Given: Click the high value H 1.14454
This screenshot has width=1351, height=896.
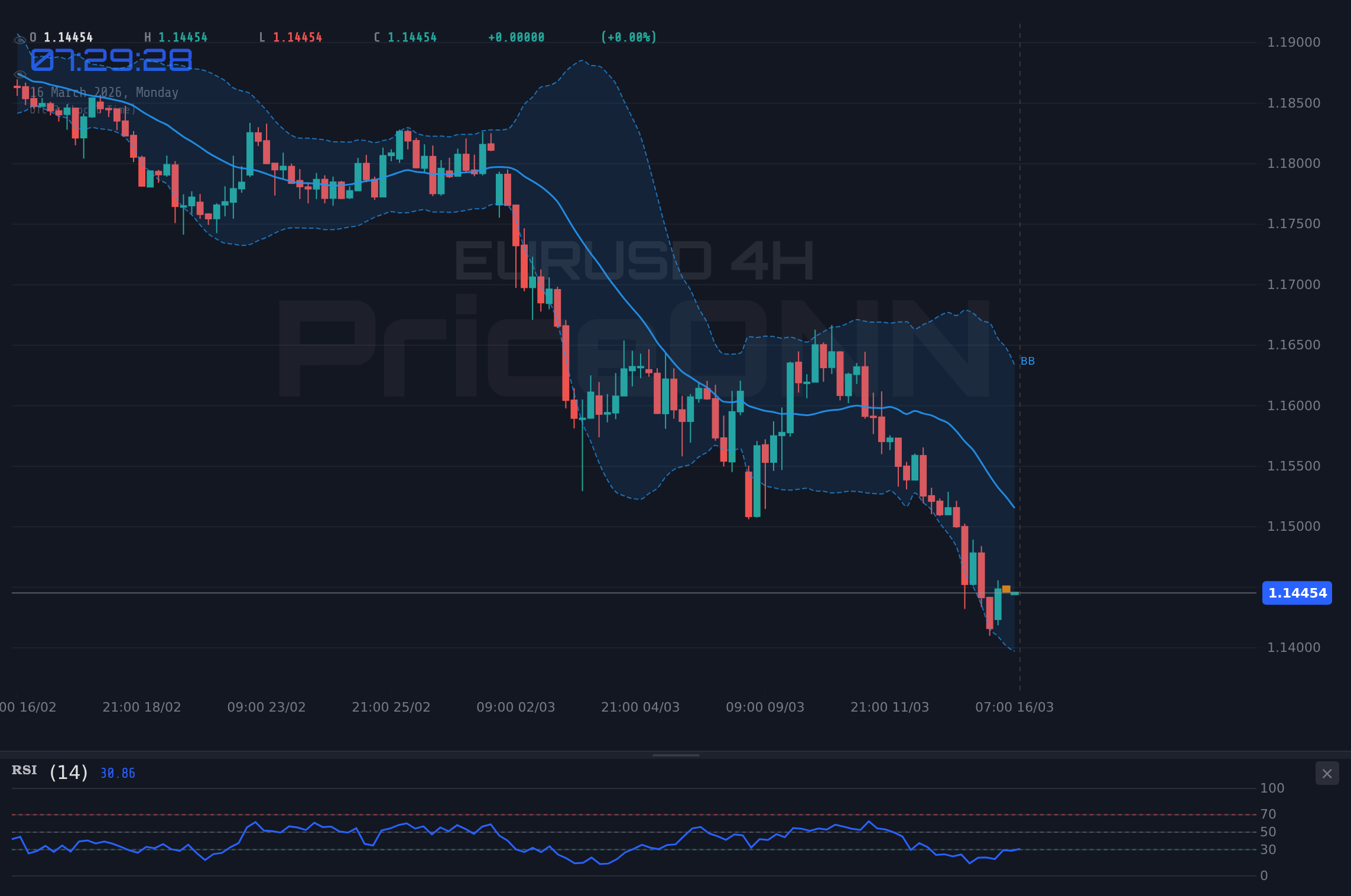Looking at the screenshot, I should (177, 37).
